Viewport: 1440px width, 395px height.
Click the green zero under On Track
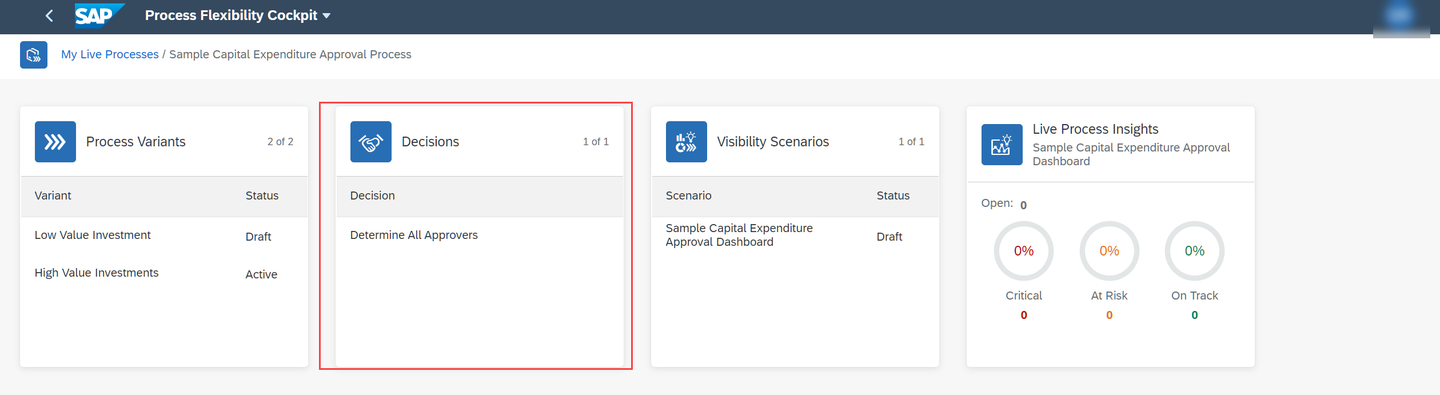point(1195,315)
